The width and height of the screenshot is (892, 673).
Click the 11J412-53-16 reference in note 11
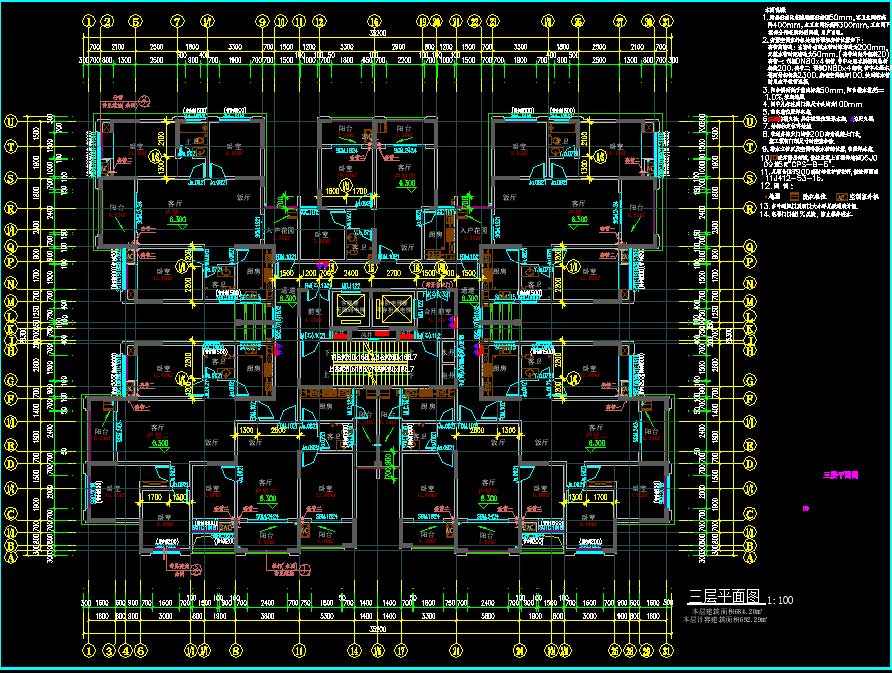coord(794,178)
